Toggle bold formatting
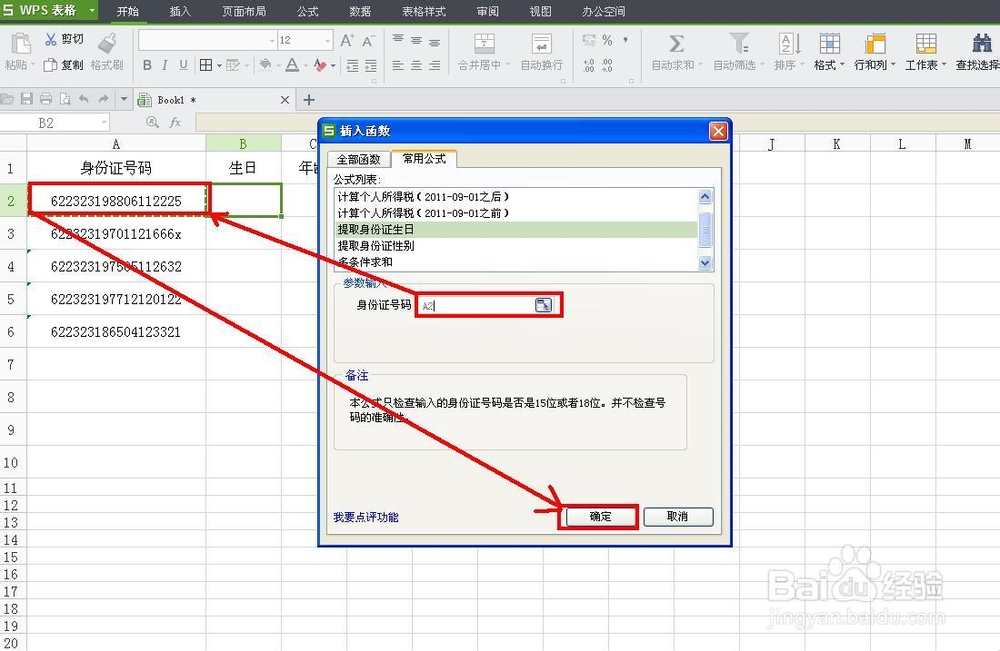Image resolution: width=1000 pixels, height=651 pixels. point(148,63)
